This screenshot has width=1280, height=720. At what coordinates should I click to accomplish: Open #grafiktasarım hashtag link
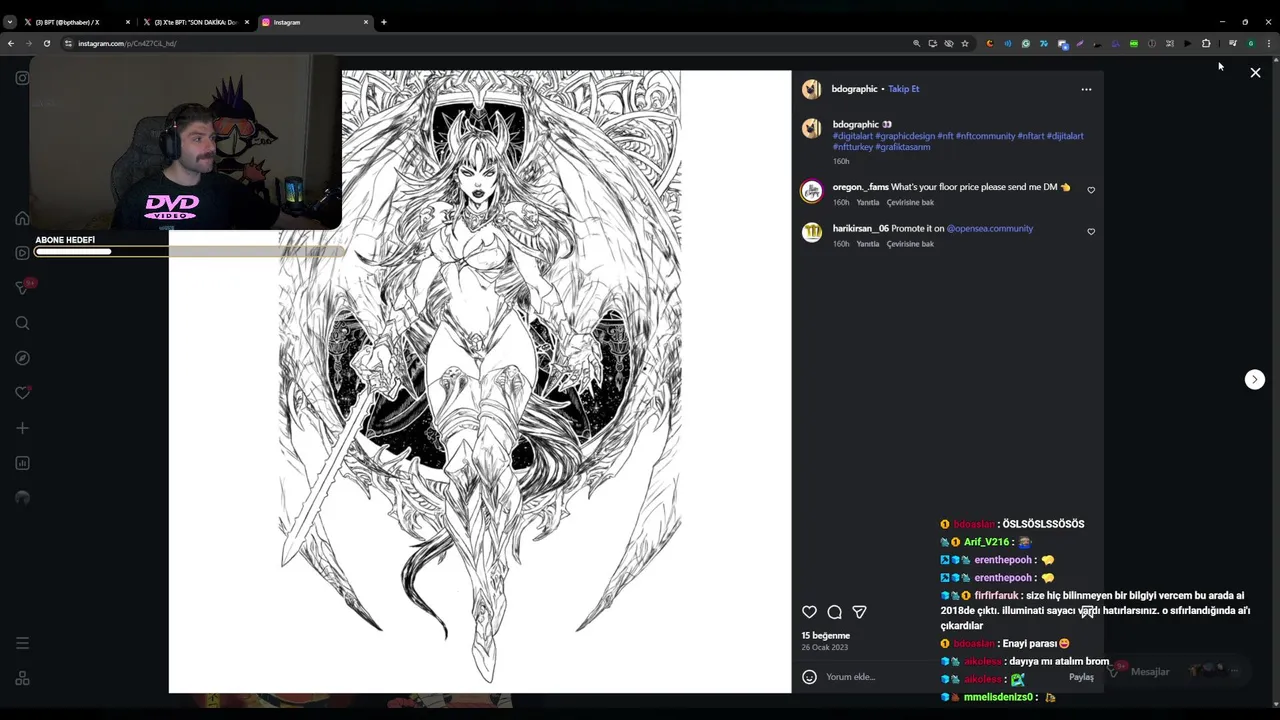903,147
